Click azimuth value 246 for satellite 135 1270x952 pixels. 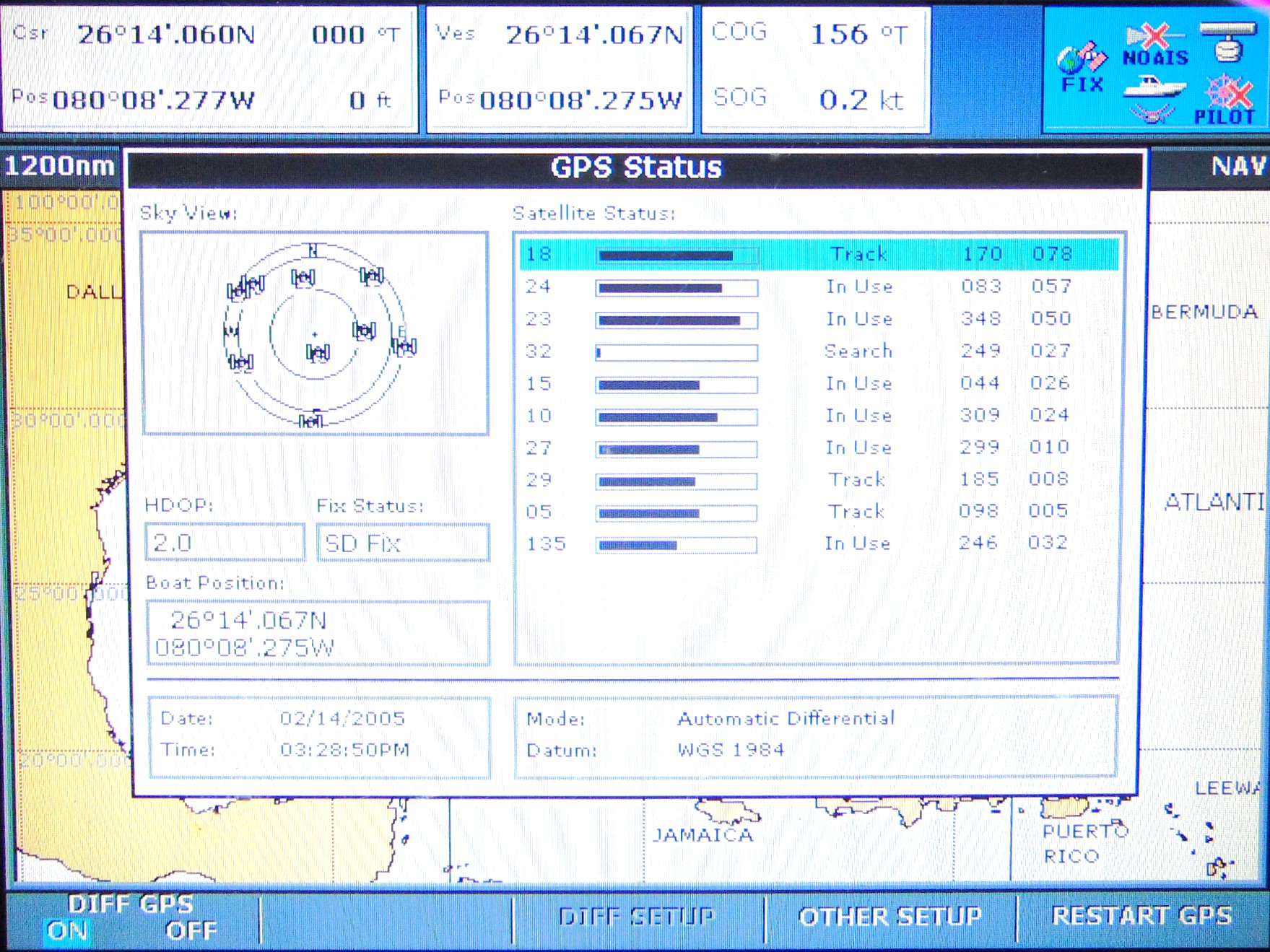[978, 543]
